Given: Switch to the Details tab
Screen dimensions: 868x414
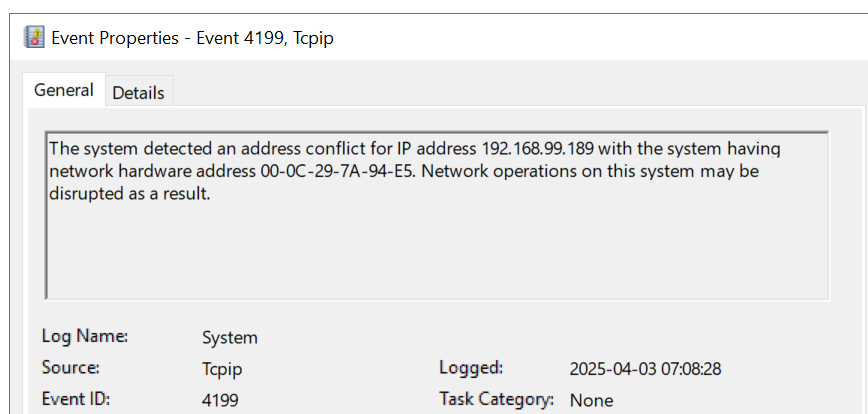Looking at the screenshot, I should pyautogui.click(x=138, y=92).
